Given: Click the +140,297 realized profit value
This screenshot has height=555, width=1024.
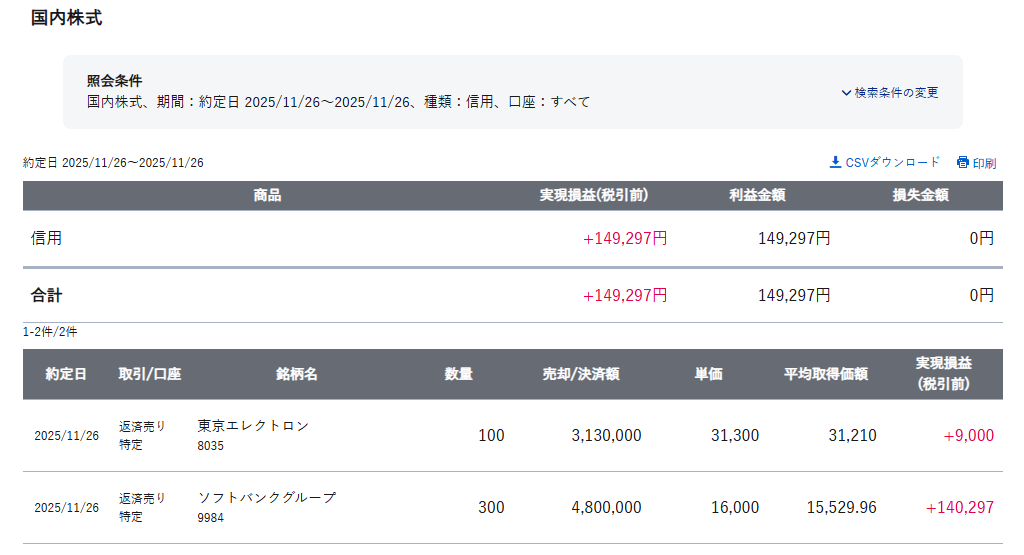Looking at the screenshot, I should 960,508.
